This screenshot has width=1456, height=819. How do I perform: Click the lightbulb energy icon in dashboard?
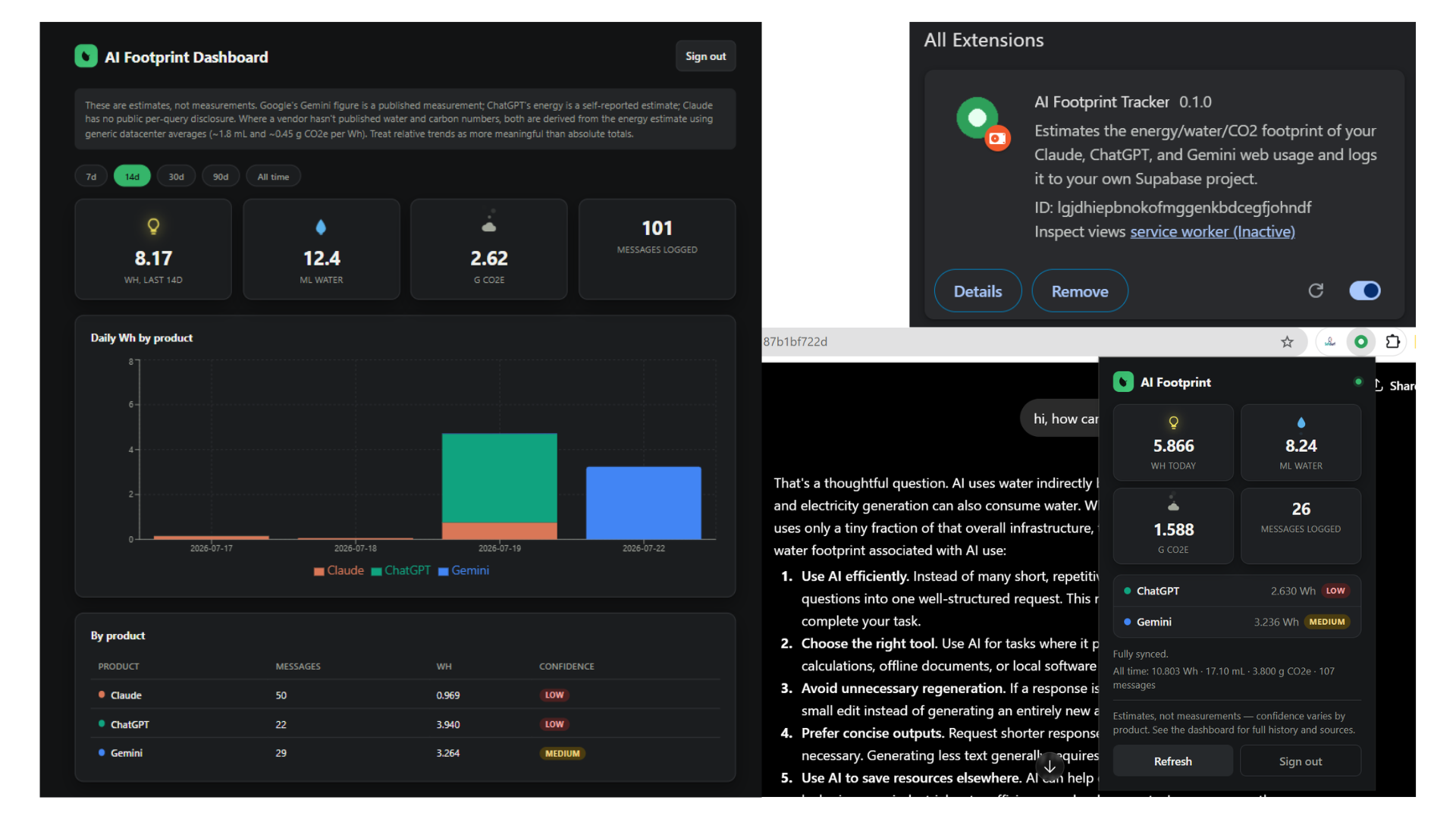tap(153, 226)
